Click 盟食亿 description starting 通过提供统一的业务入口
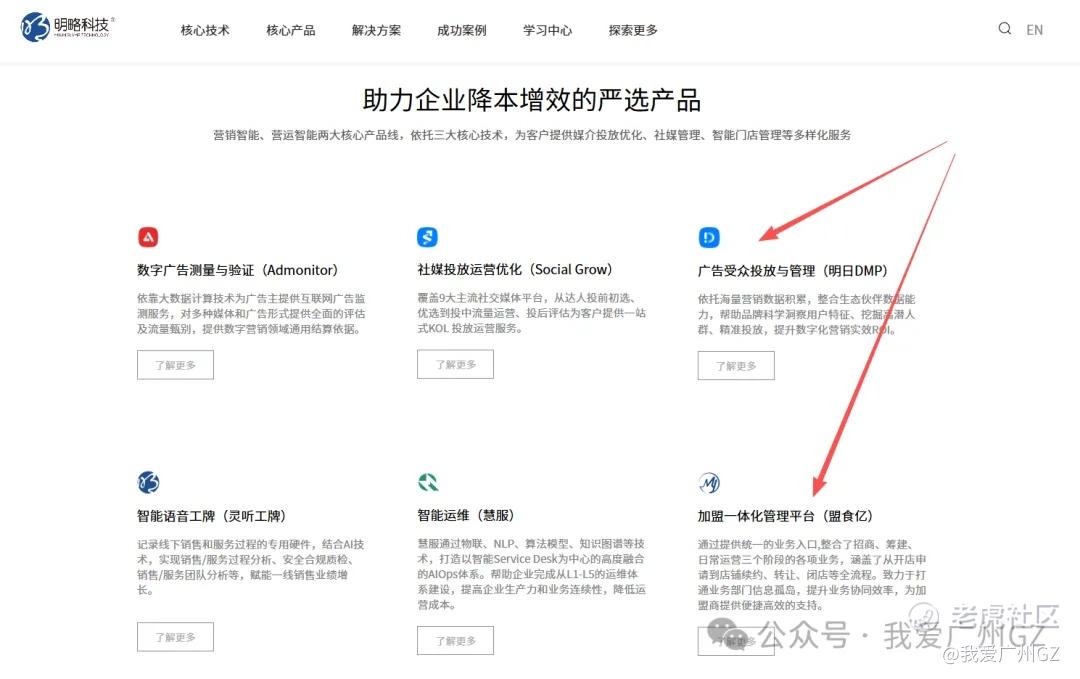 click(x=812, y=574)
